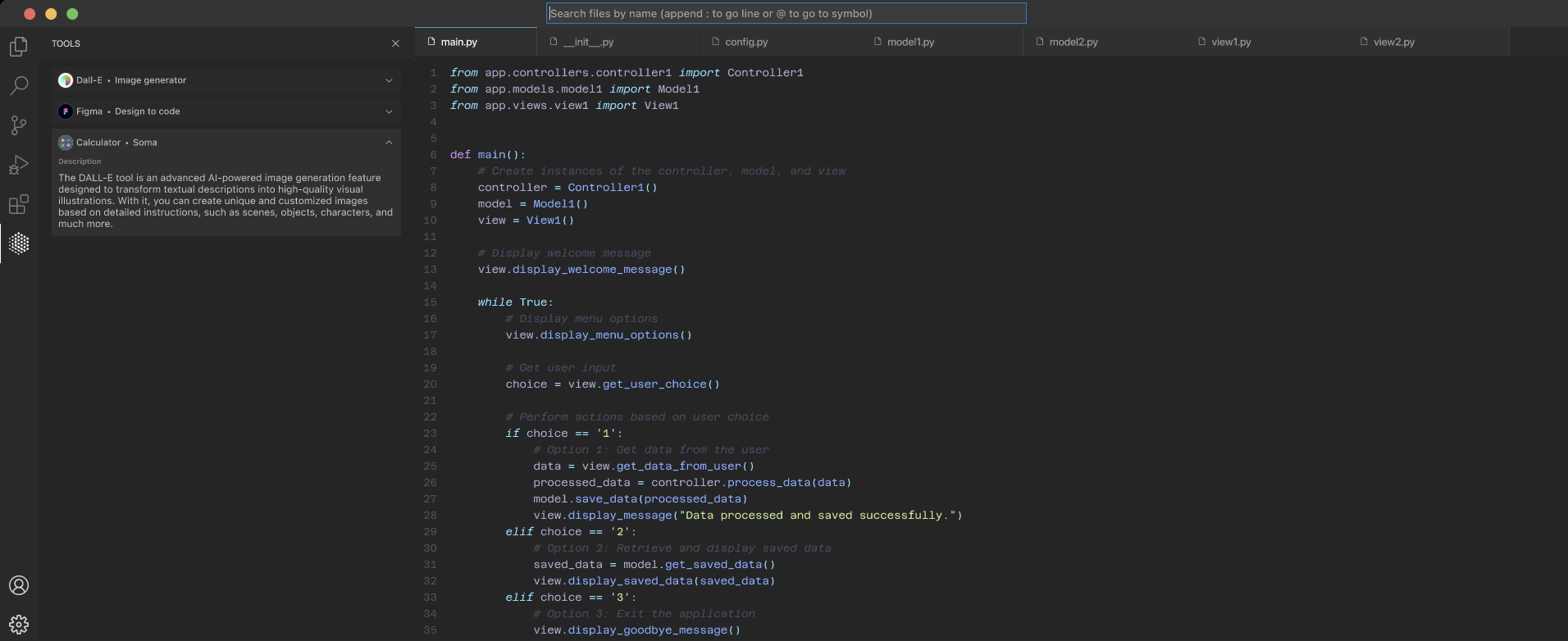The width and height of the screenshot is (1568, 641).
Task: Click the Dall-E tool logo icon
Action: 66,80
